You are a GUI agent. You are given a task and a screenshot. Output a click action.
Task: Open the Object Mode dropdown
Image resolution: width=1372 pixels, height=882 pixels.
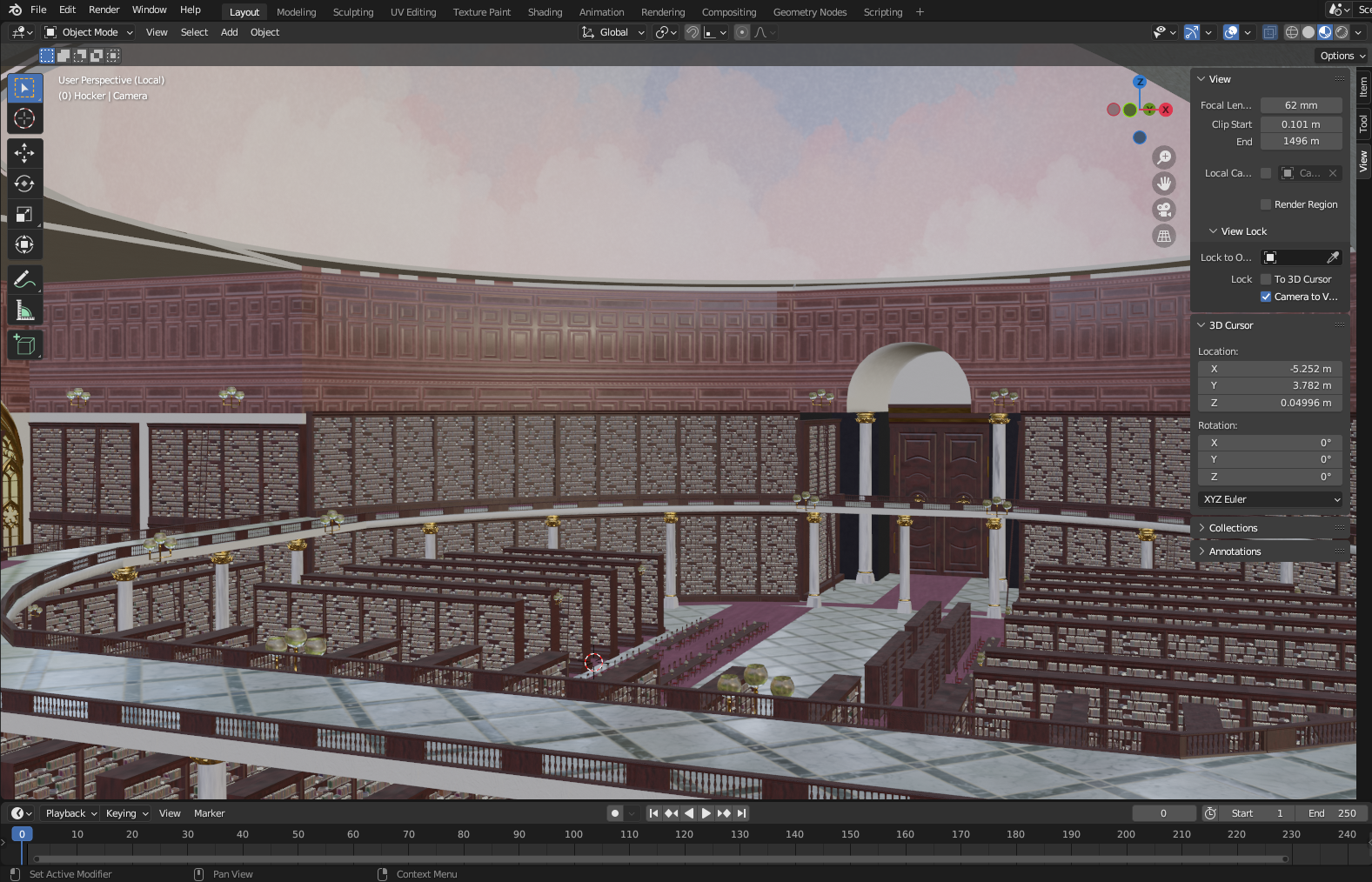89,32
